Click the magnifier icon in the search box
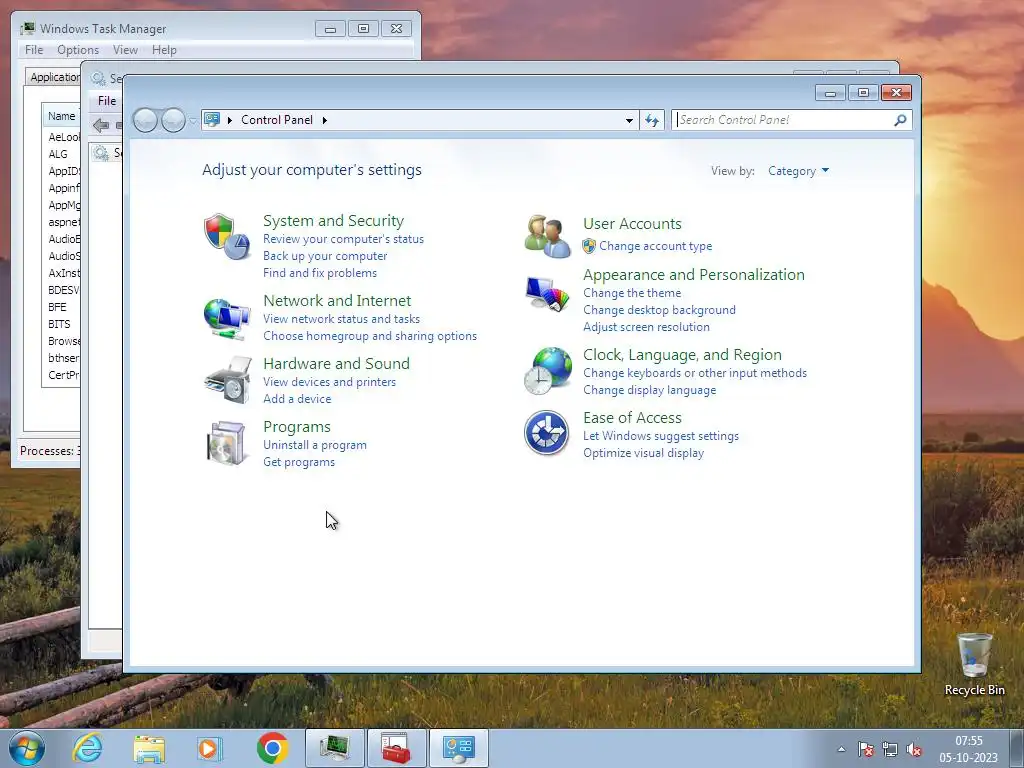The image size is (1024, 768). pos(900,120)
